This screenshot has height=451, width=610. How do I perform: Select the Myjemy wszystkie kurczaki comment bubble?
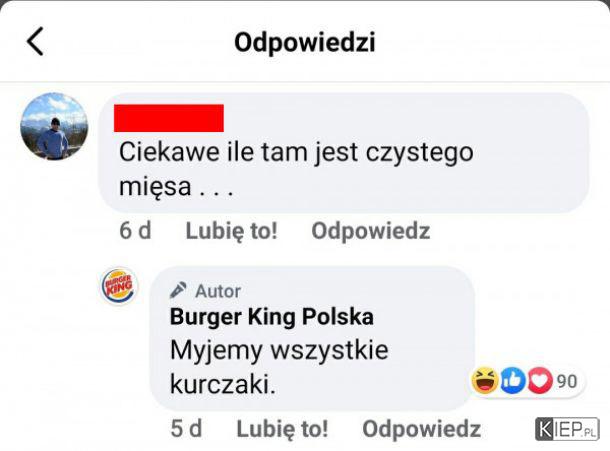click(x=312, y=338)
